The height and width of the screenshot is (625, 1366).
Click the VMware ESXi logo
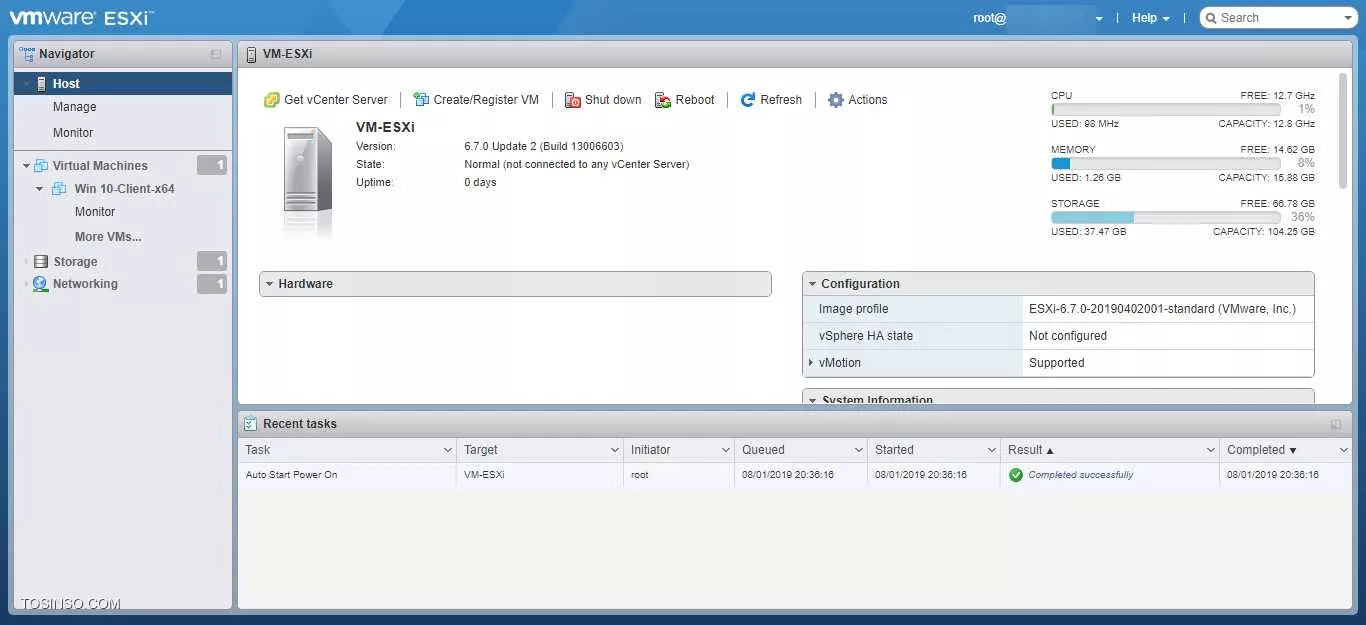[x=82, y=17]
